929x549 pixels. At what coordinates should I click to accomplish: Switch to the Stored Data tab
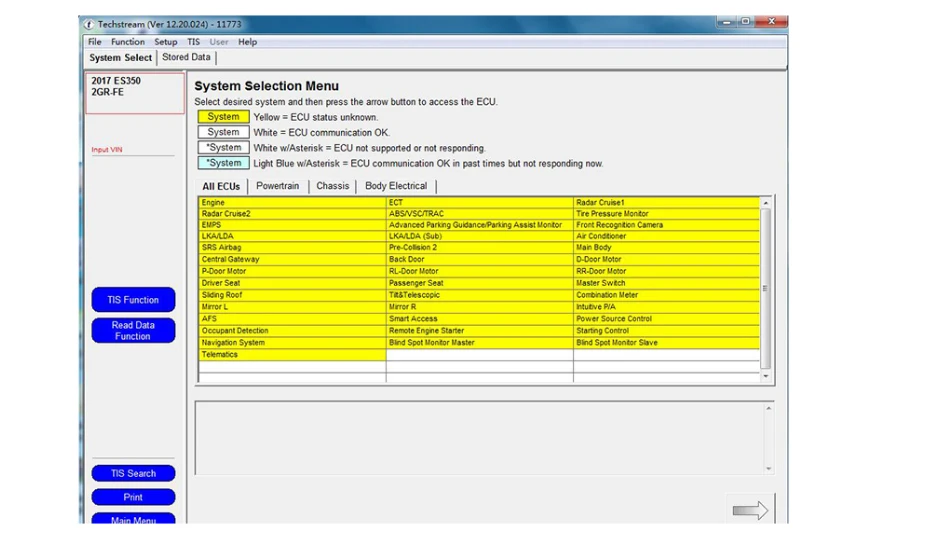click(186, 57)
